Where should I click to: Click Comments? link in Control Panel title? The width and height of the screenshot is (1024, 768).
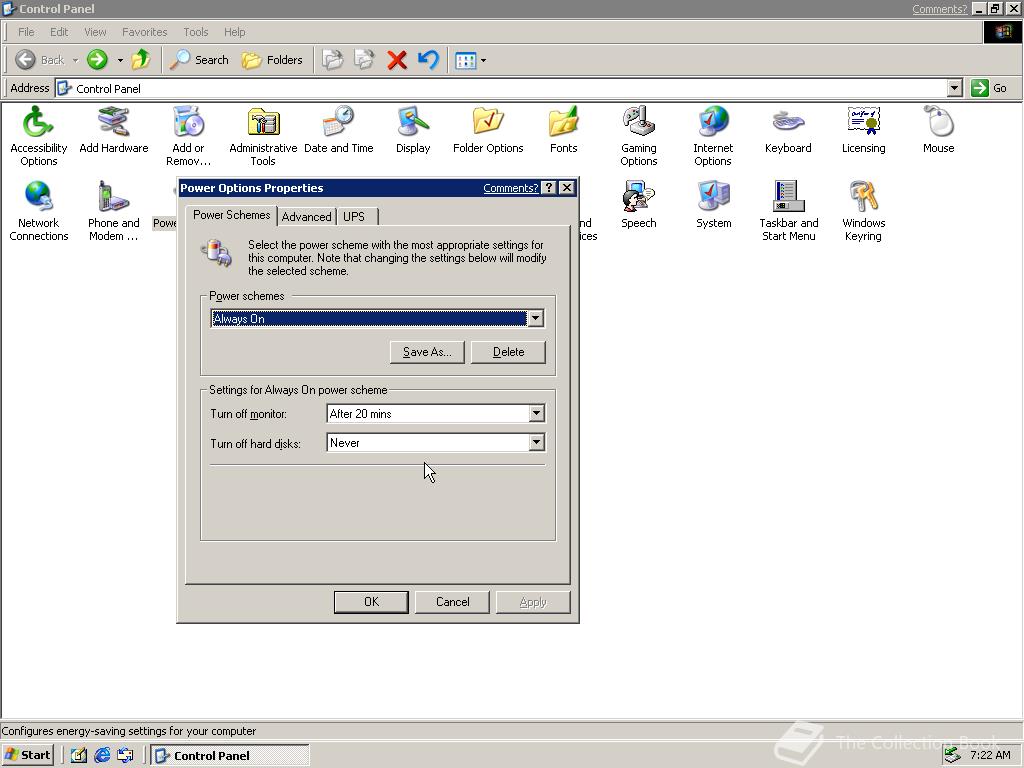coord(939,9)
